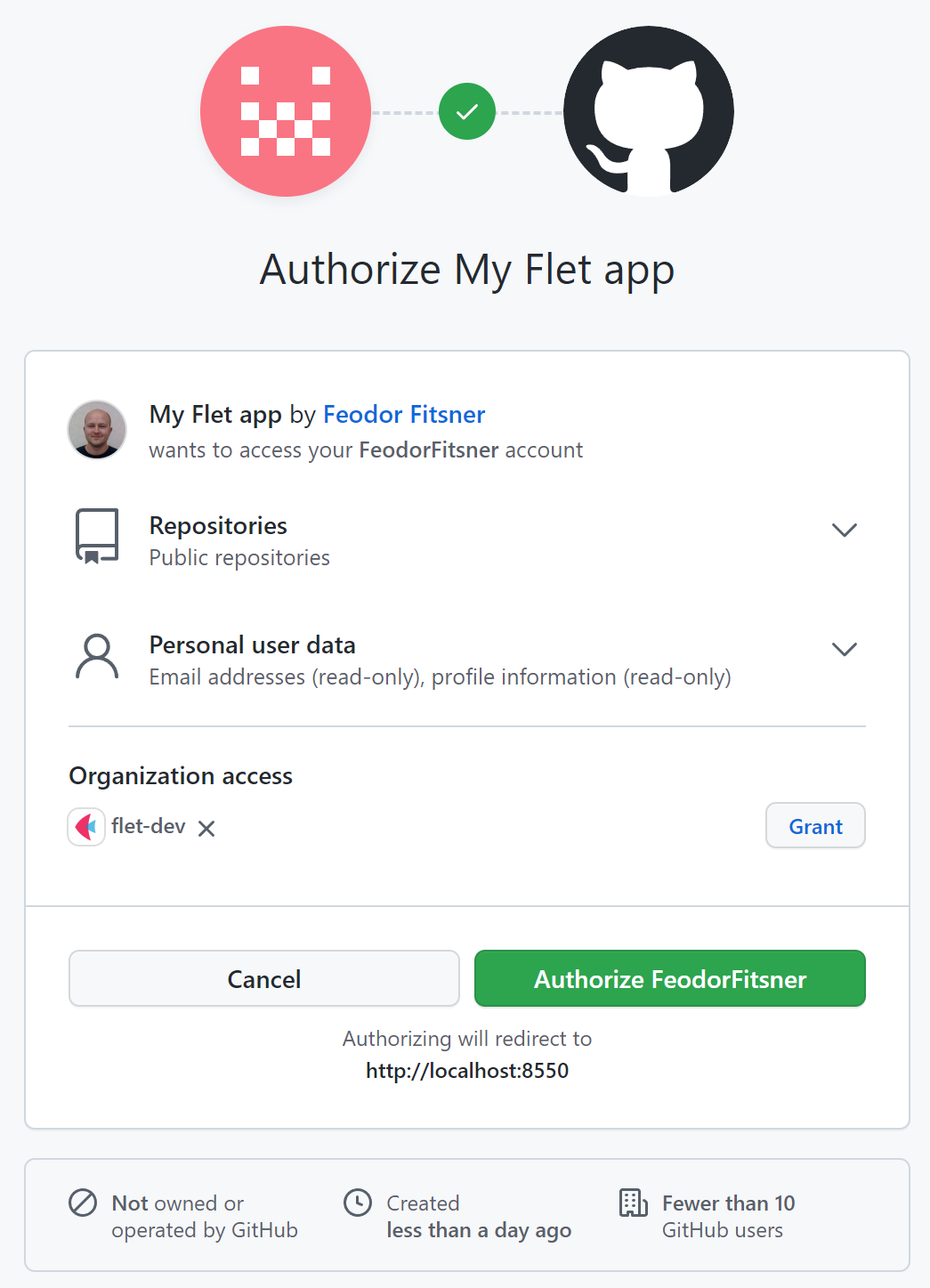Click the red Flet app logo icon

click(285, 111)
